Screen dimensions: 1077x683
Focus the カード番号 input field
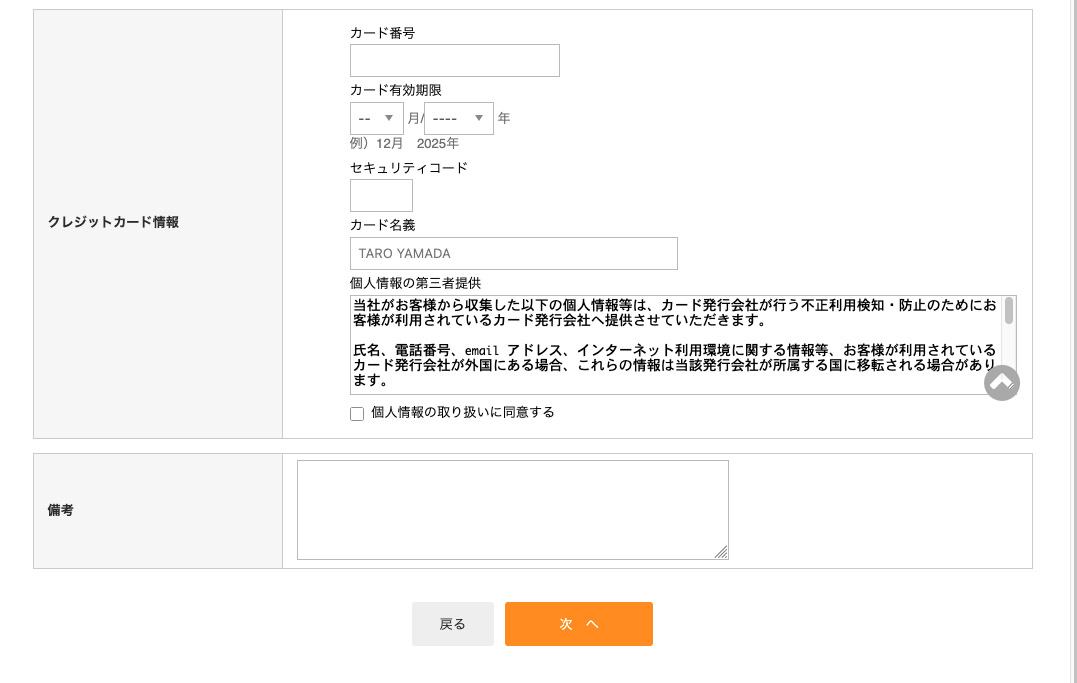pyautogui.click(x=454, y=61)
